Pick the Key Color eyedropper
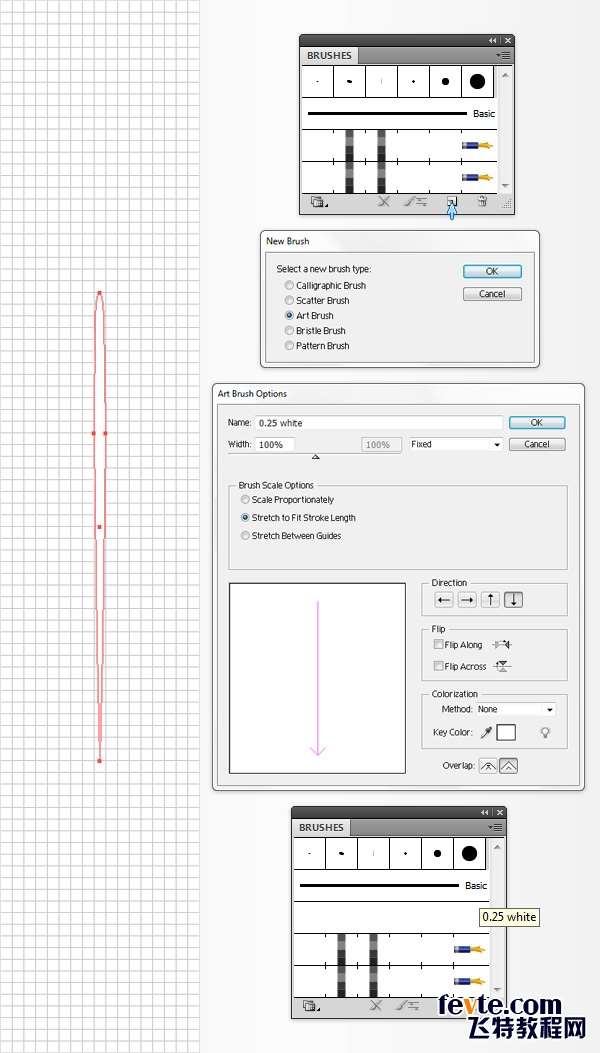Screen dimensions: 600x1053 [x=486, y=733]
